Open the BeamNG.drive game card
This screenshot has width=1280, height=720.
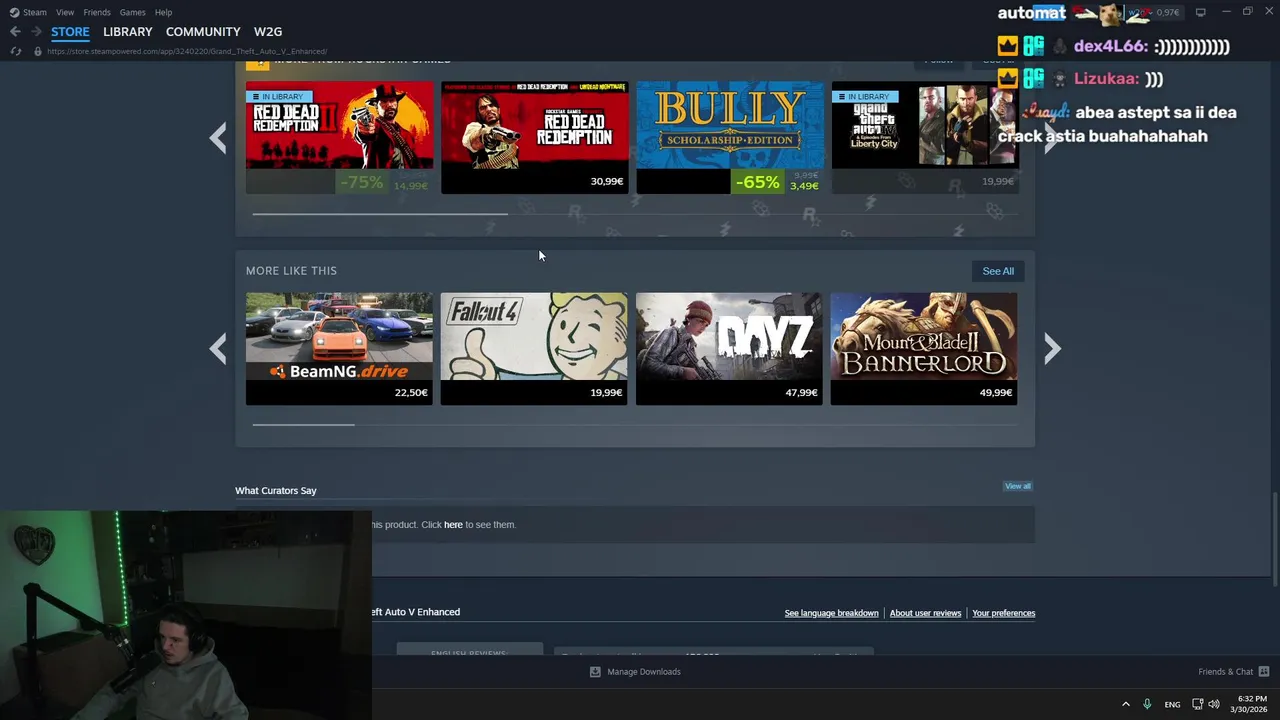[x=340, y=348]
